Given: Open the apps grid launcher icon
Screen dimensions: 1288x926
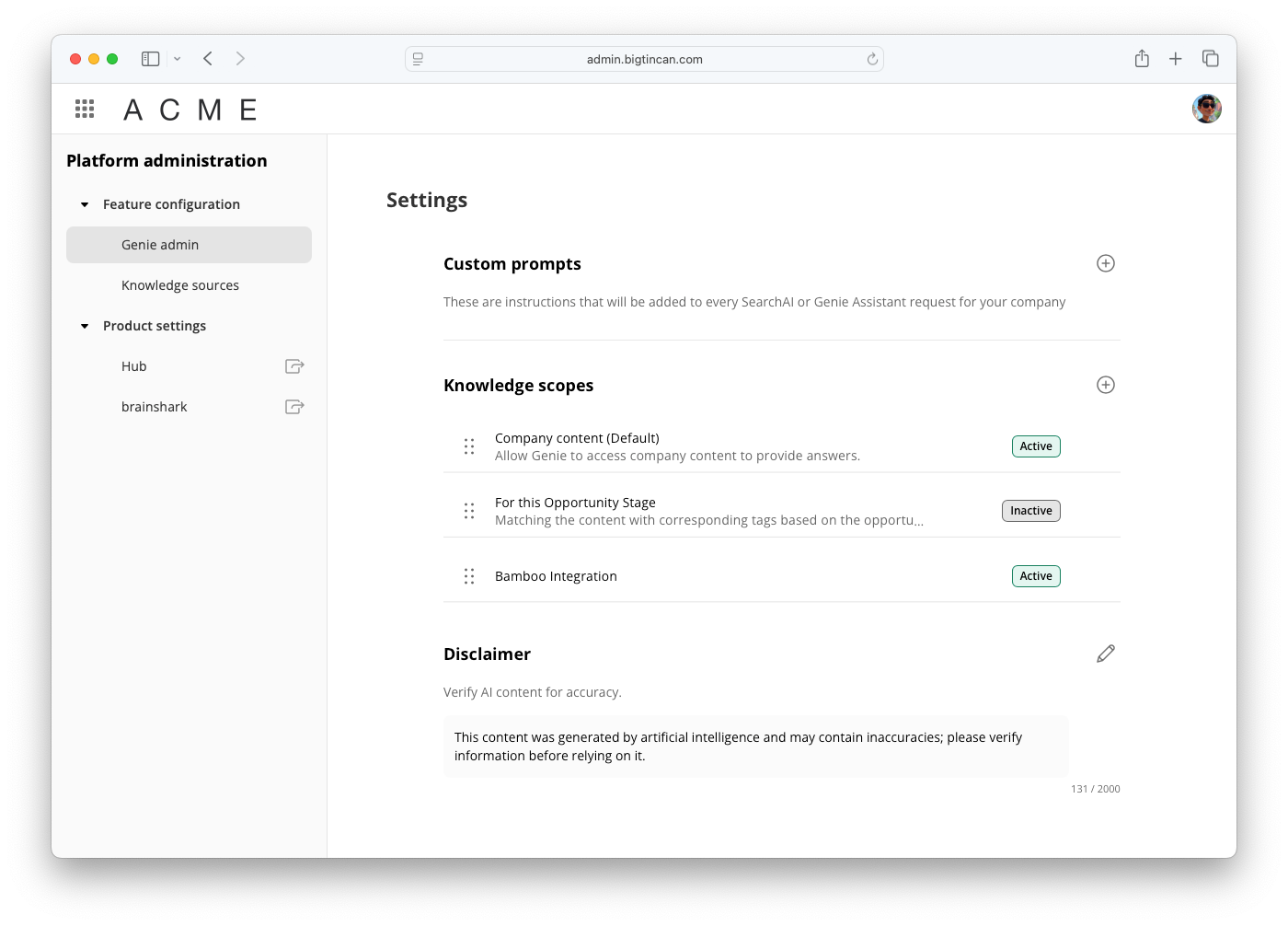Looking at the screenshot, I should click(85, 110).
